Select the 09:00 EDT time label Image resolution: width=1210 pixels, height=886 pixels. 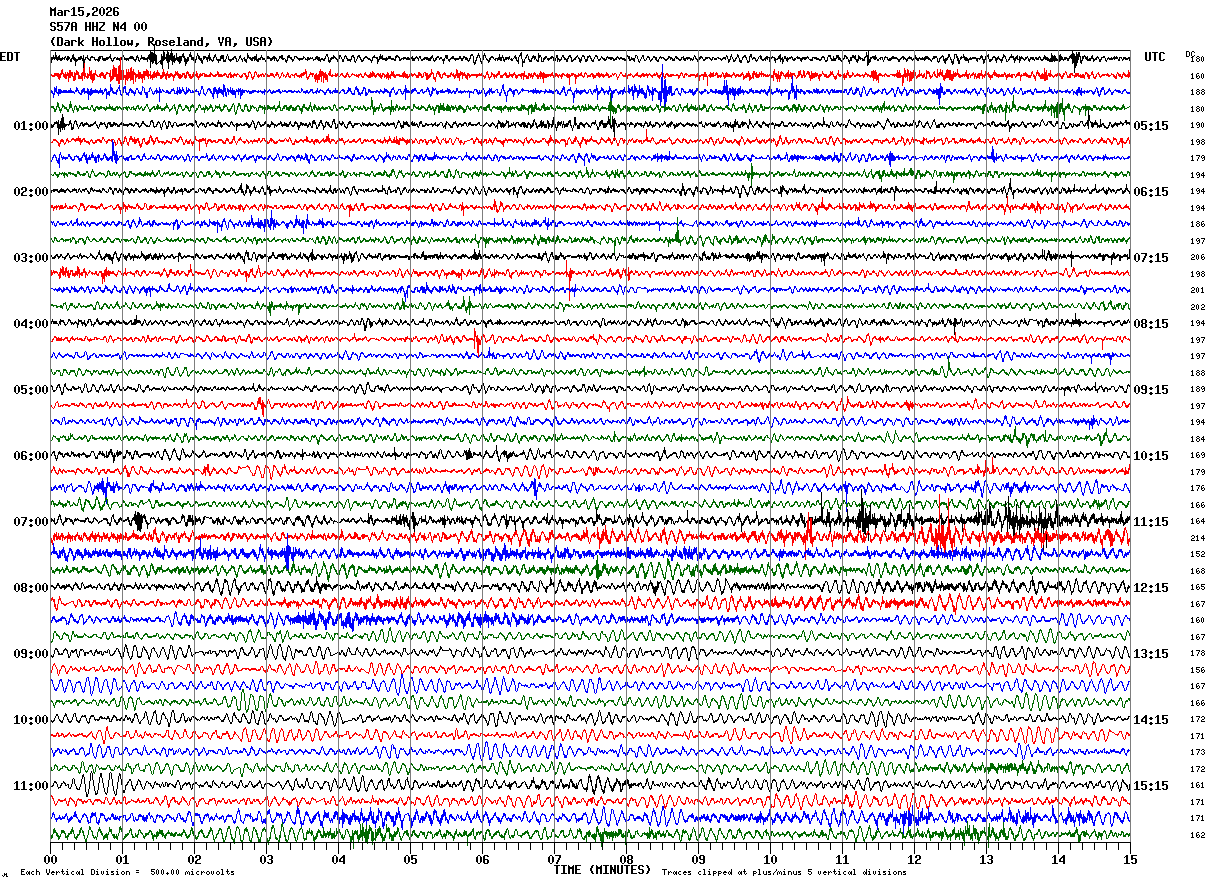31,654
